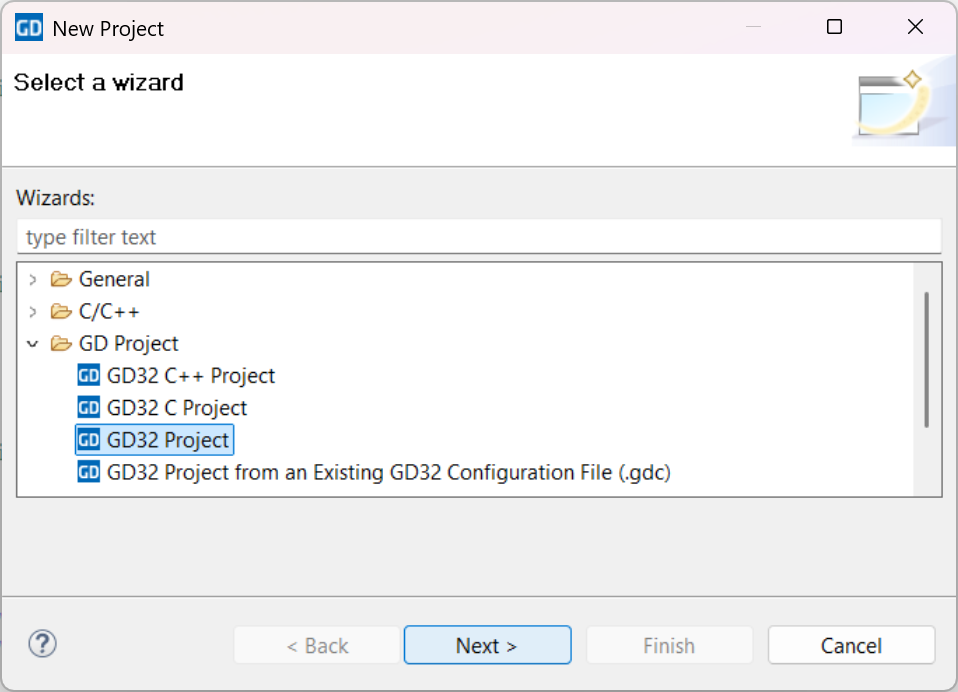Image resolution: width=958 pixels, height=692 pixels.
Task: Click the GD32 C++ Project icon
Action: click(89, 376)
